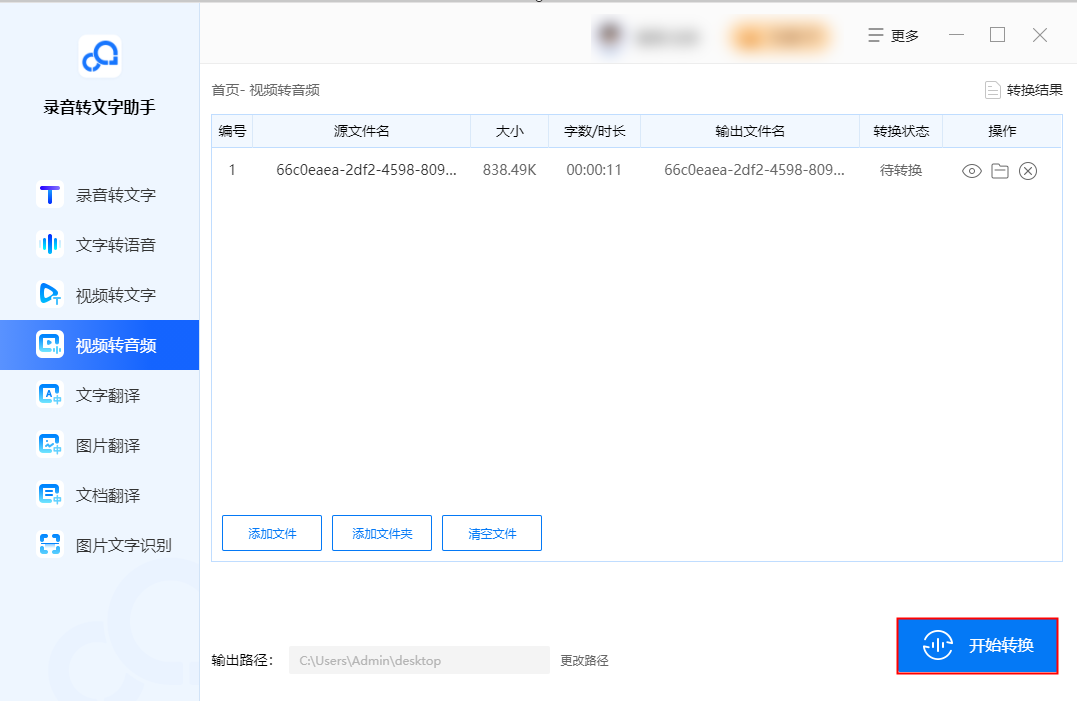The image size is (1077, 701).
Task: Preview the file using the eye icon
Action: (x=970, y=170)
